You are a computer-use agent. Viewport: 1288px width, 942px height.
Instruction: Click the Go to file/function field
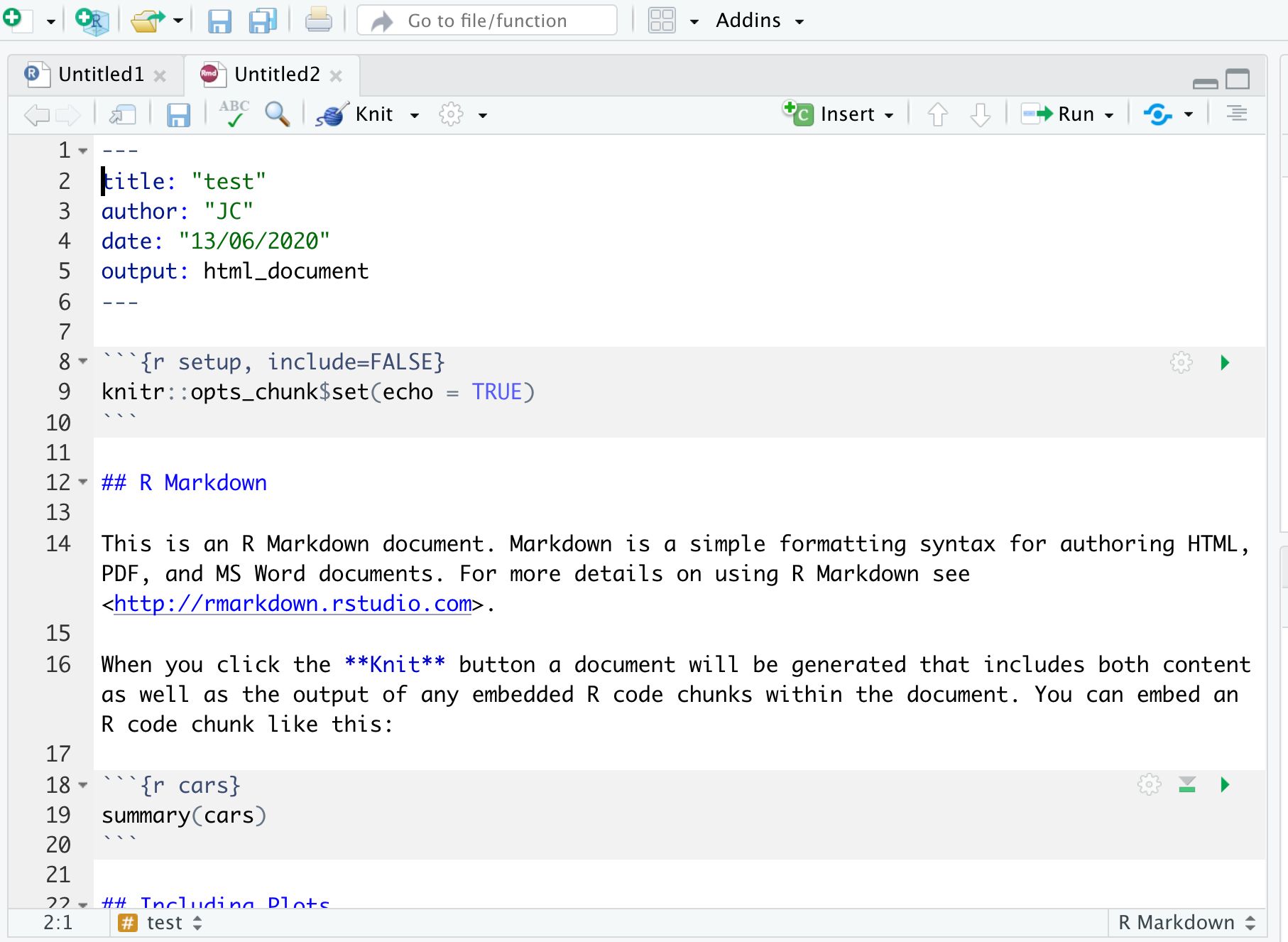click(x=487, y=21)
